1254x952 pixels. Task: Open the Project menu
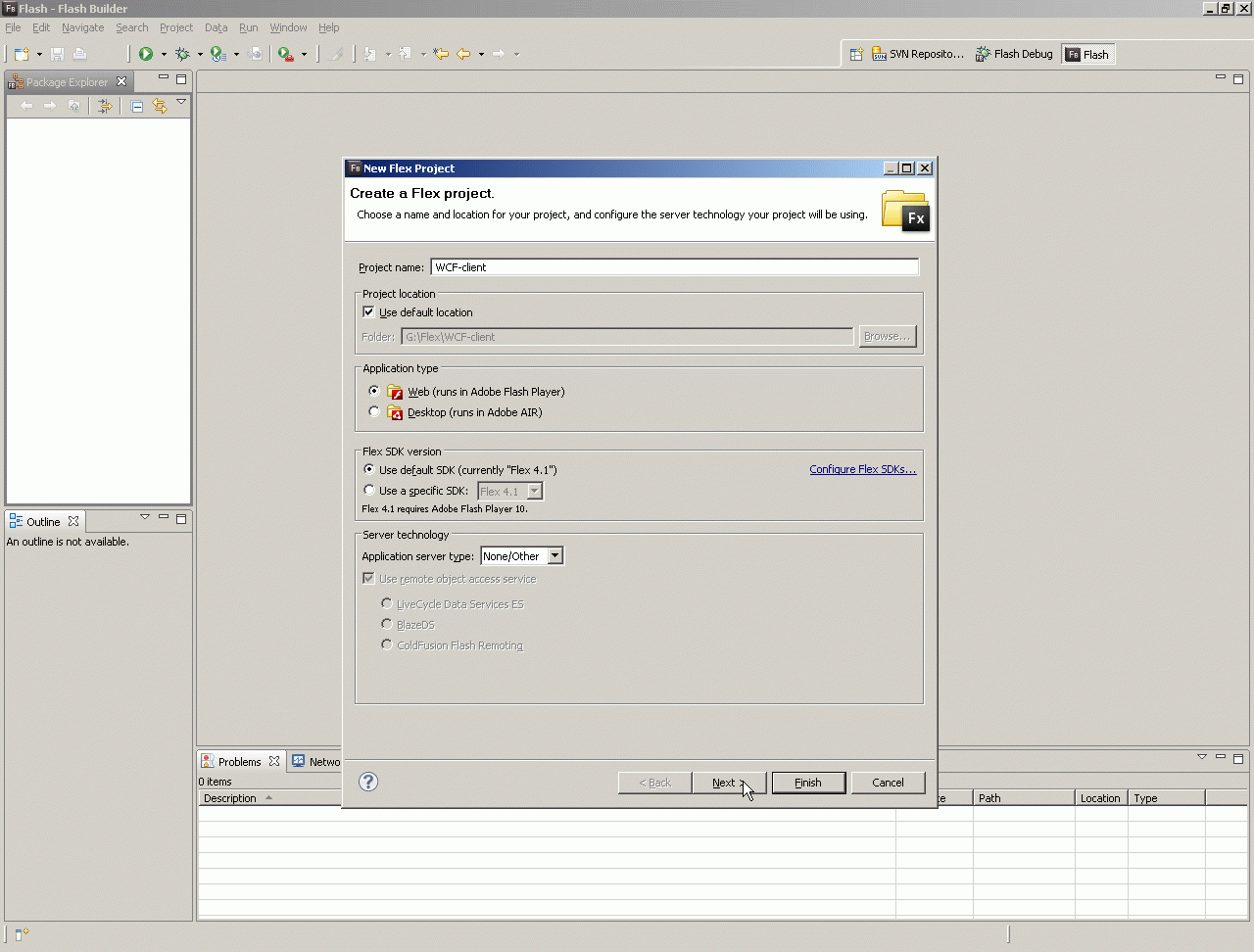176,27
